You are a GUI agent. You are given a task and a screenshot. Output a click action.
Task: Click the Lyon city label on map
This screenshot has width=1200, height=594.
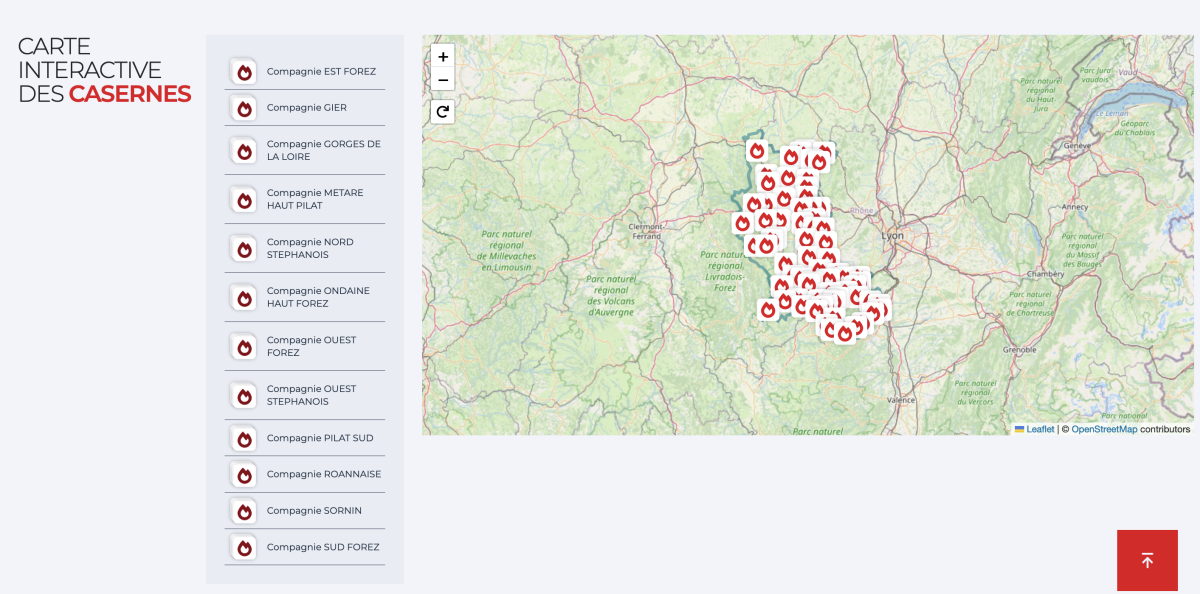point(892,236)
